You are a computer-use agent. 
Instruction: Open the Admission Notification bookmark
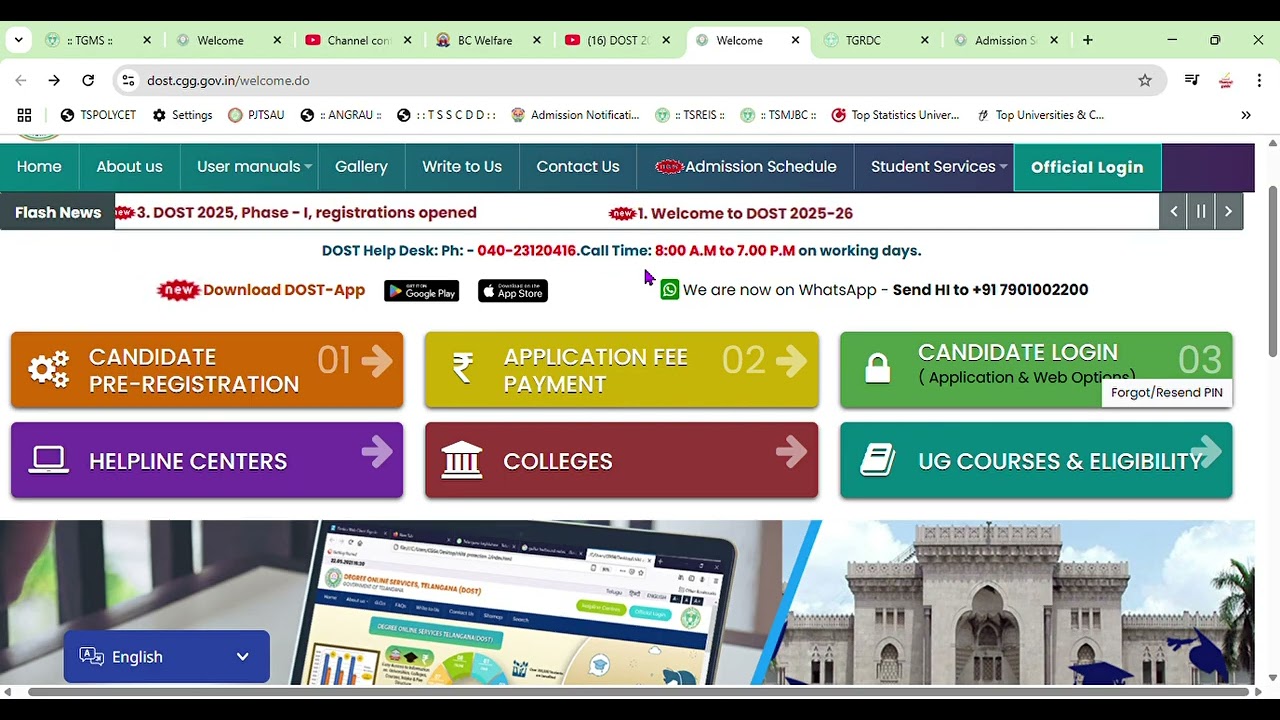[x=575, y=115]
